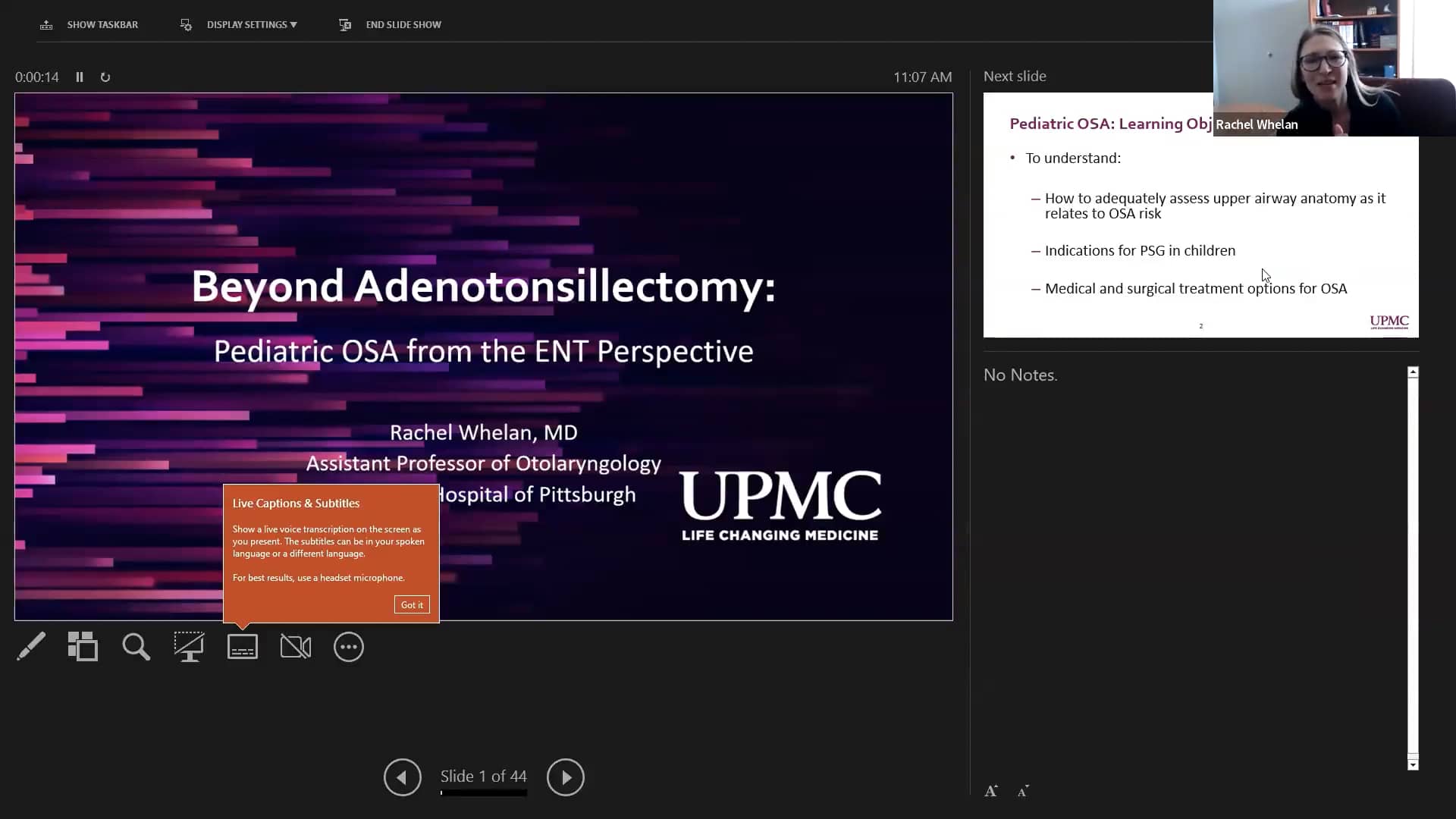
Task: Turn off the camera feed
Action: tap(295, 646)
